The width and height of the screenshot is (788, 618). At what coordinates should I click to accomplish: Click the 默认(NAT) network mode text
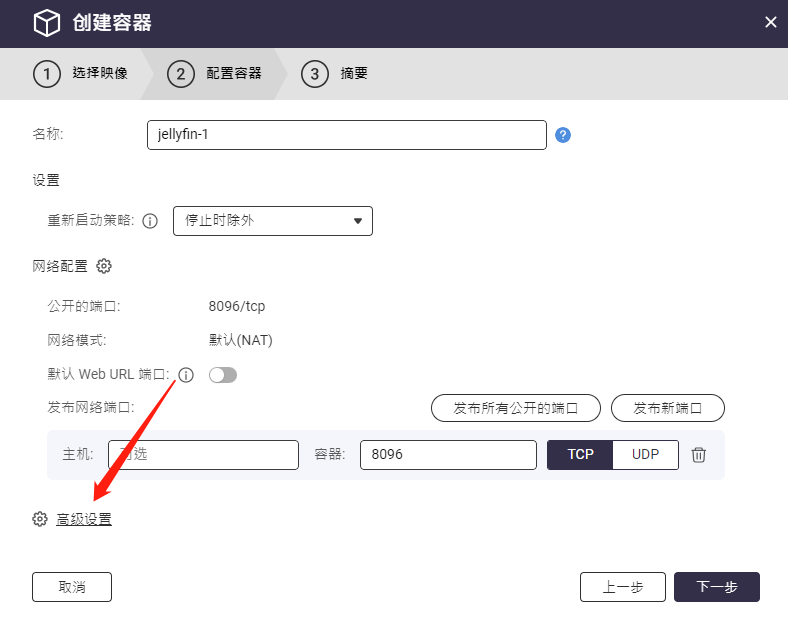[x=241, y=340]
